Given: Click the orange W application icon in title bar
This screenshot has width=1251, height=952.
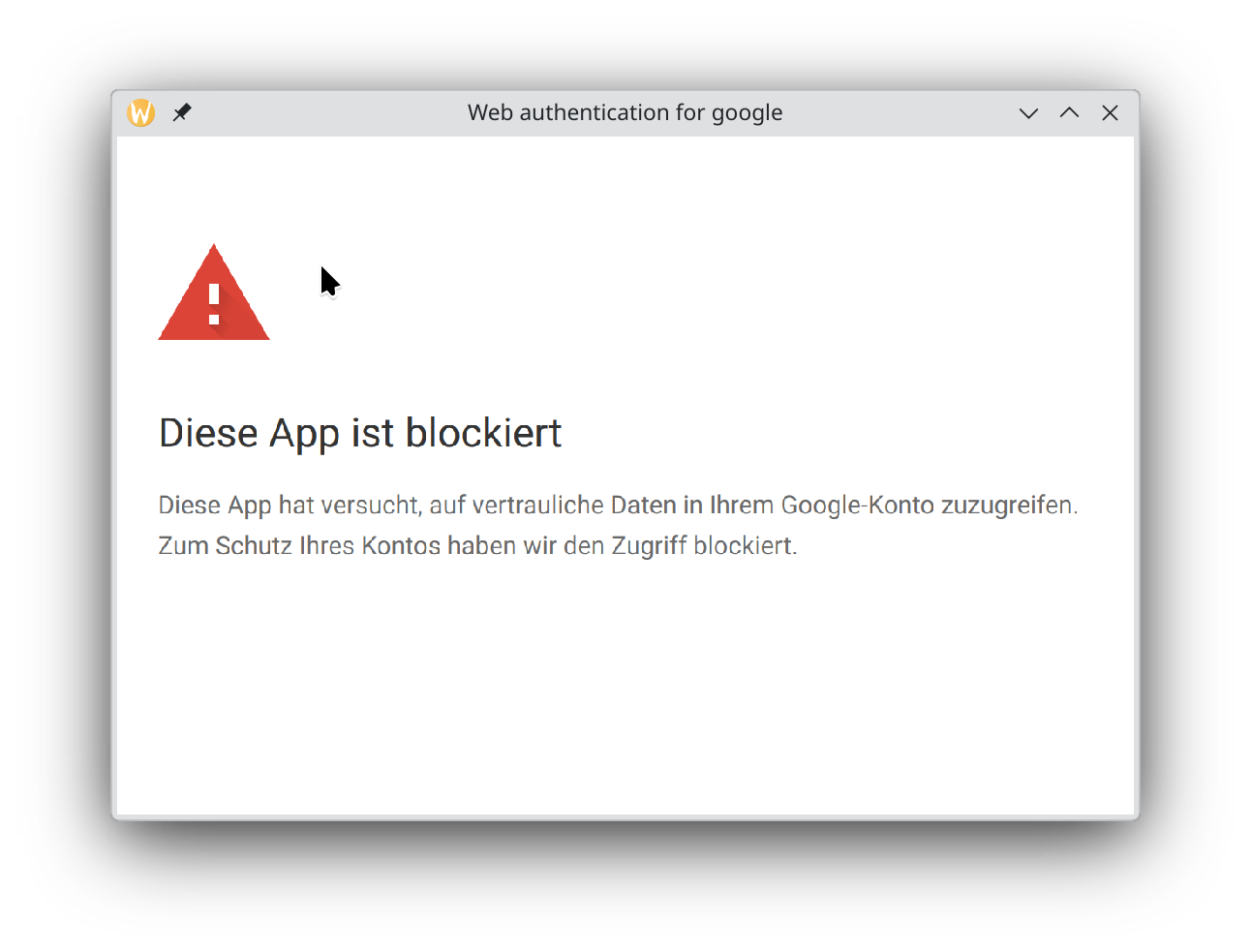Looking at the screenshot, I should click(x=141, y=113).
